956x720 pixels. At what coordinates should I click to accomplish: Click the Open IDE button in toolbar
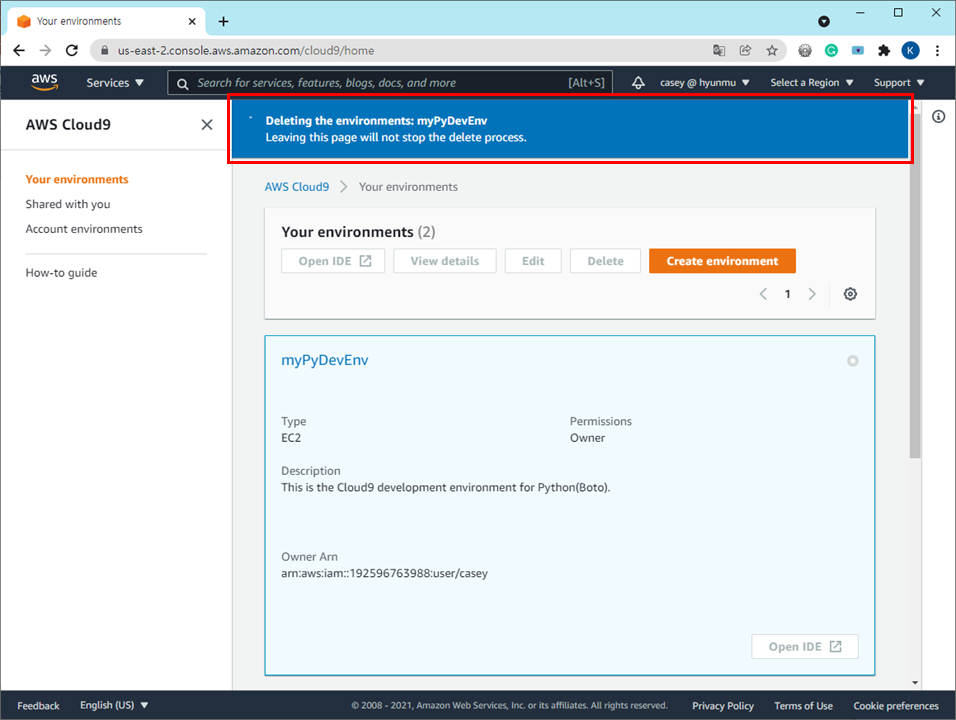pyautogui.click(x=333, y=261)
